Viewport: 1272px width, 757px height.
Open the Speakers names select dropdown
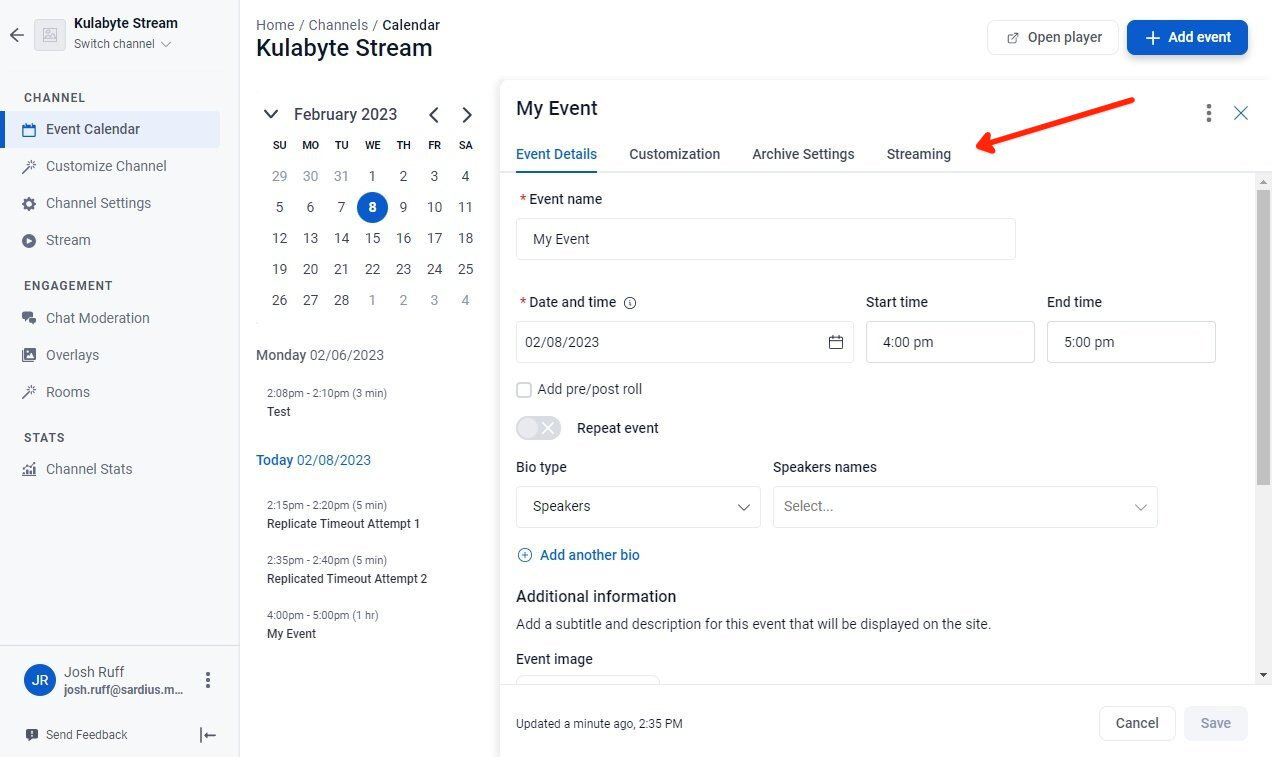click(965, 507)
